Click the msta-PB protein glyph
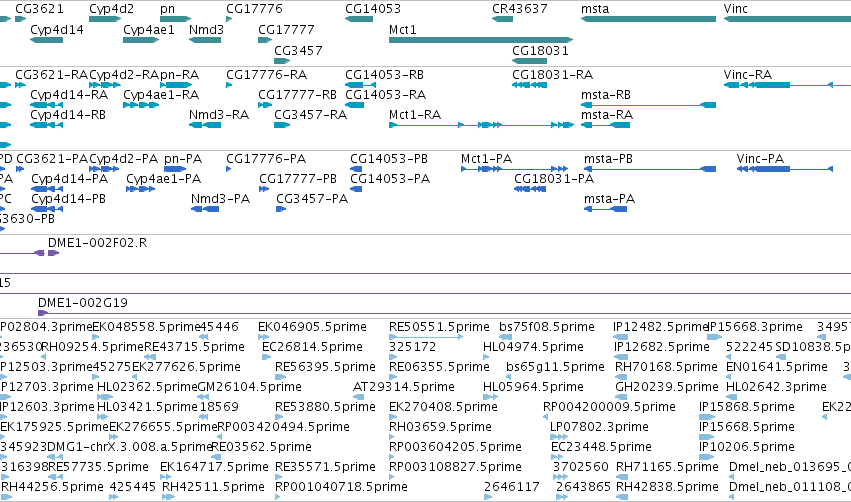This screenshot has height=502, width=851. click(x=650, y=169)
